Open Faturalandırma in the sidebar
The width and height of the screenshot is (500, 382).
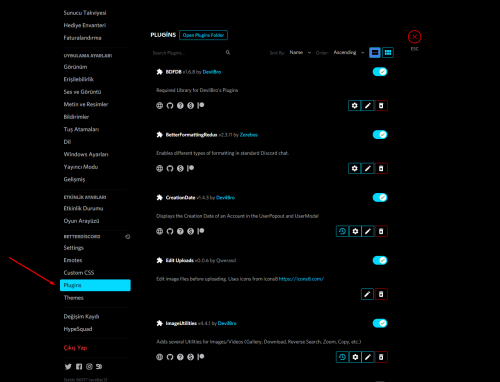95,38
